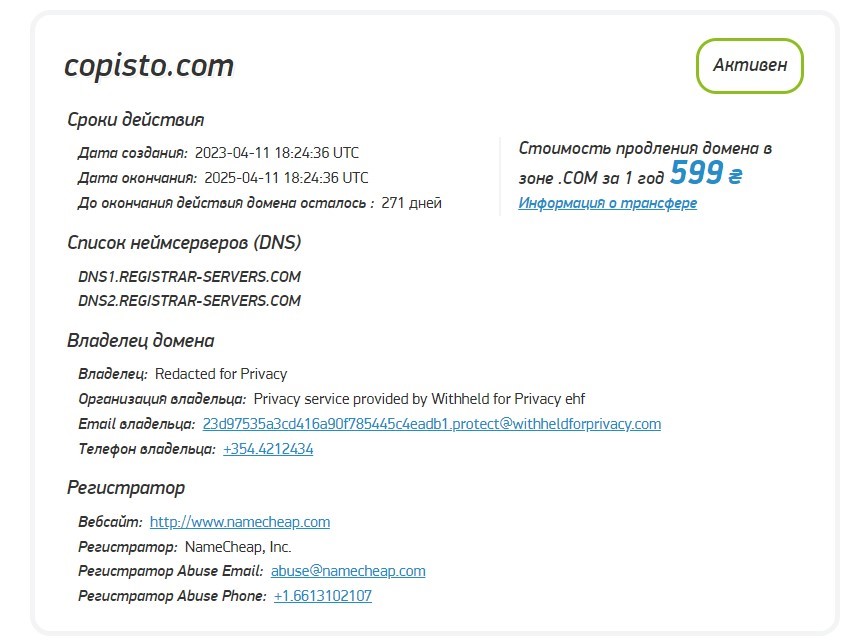Viewport: 861px width, 644px height.
Task: Click the copisto.com domain heading
Action: coord(149,66)
